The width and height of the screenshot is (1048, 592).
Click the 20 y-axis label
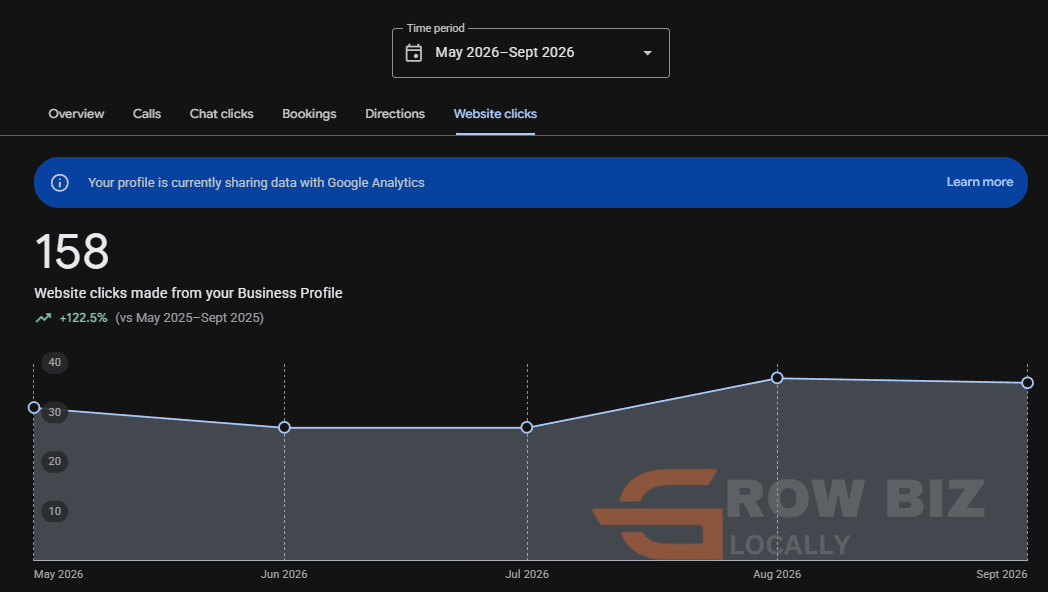click(55, 461)
